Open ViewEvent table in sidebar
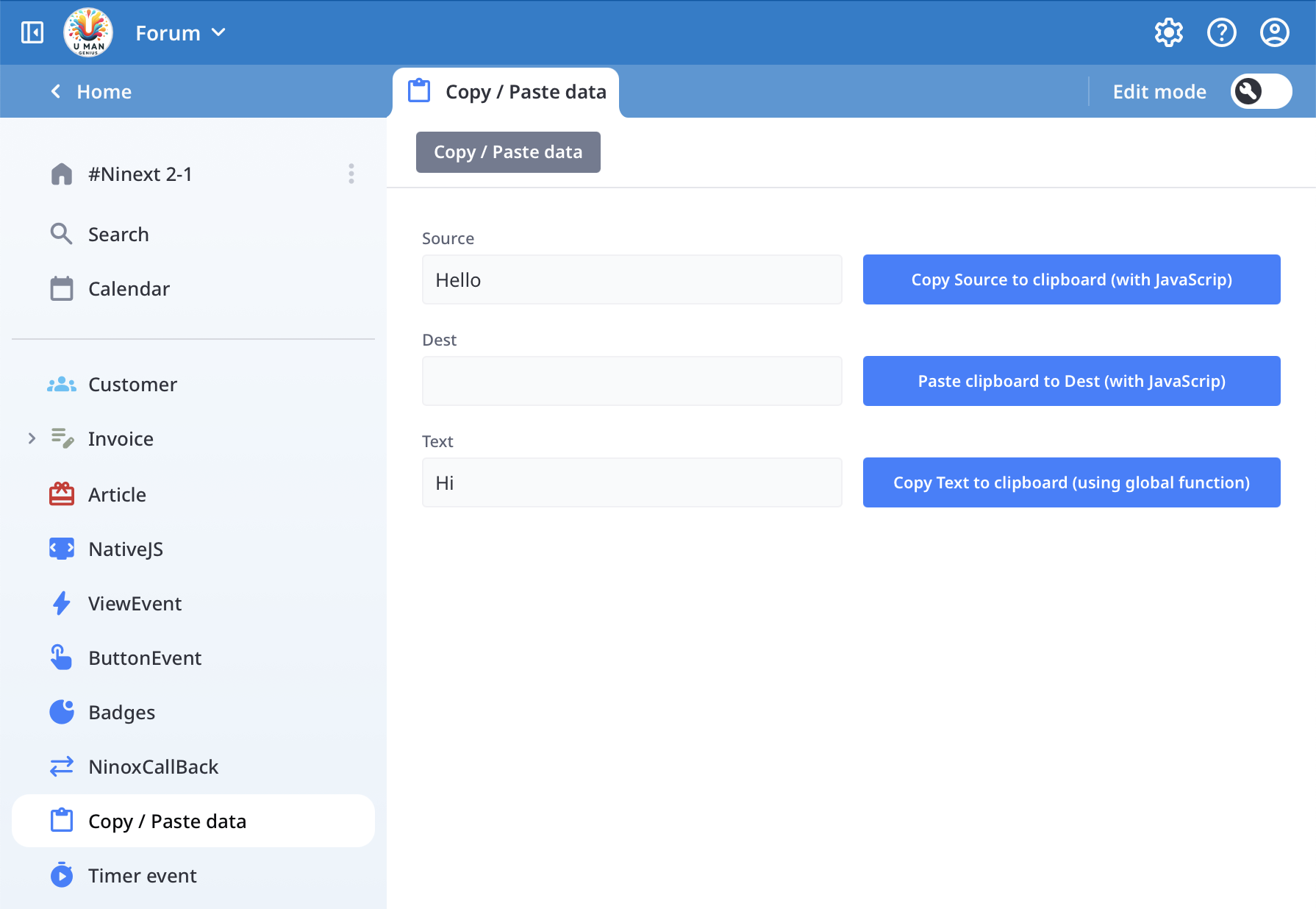 [x=193, y=603]
